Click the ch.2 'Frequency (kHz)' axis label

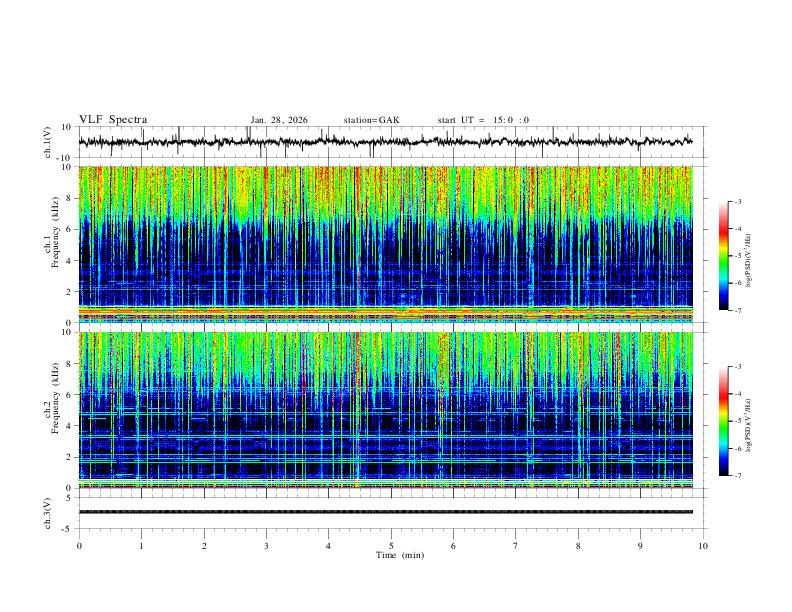click(55, 398)
